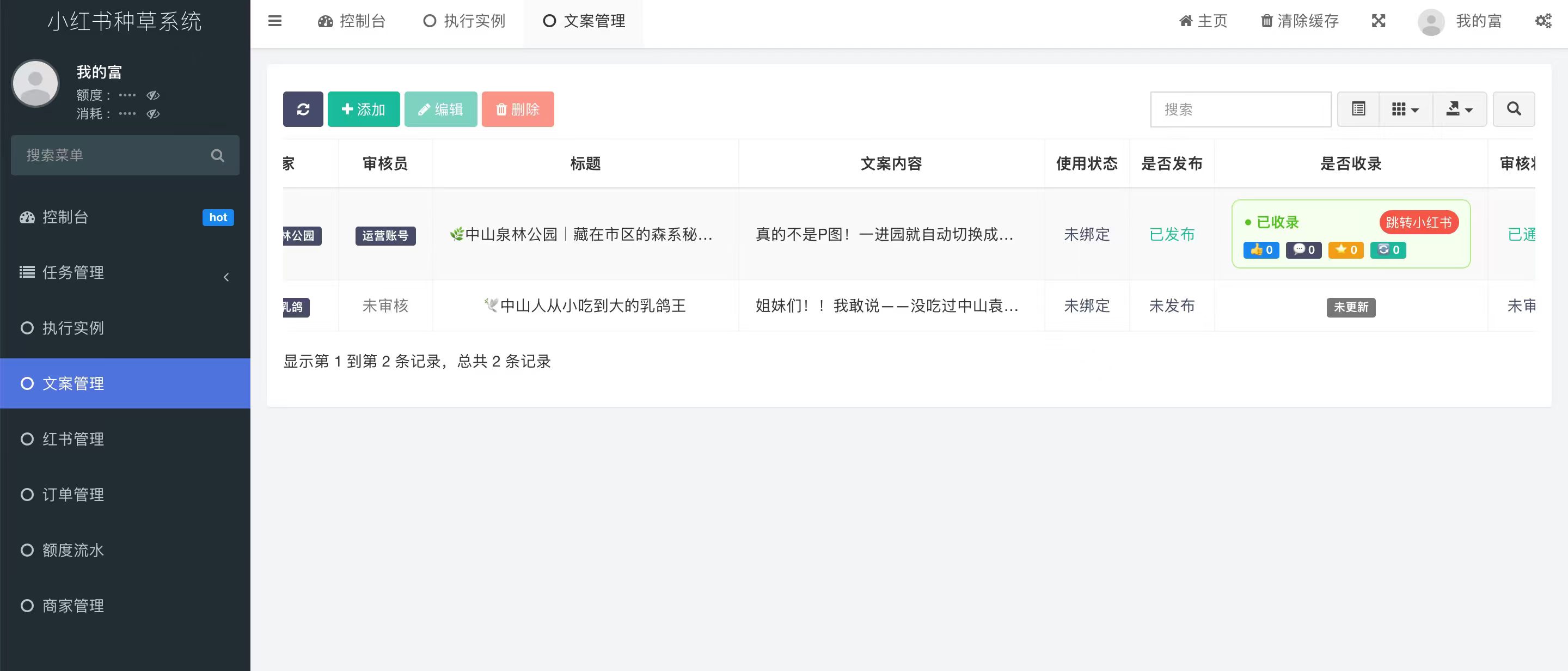The width and height of the screenshot is (1568, 671).
Task: Click the 未更新 gray badge
Action: click(x=1351, y=307)
